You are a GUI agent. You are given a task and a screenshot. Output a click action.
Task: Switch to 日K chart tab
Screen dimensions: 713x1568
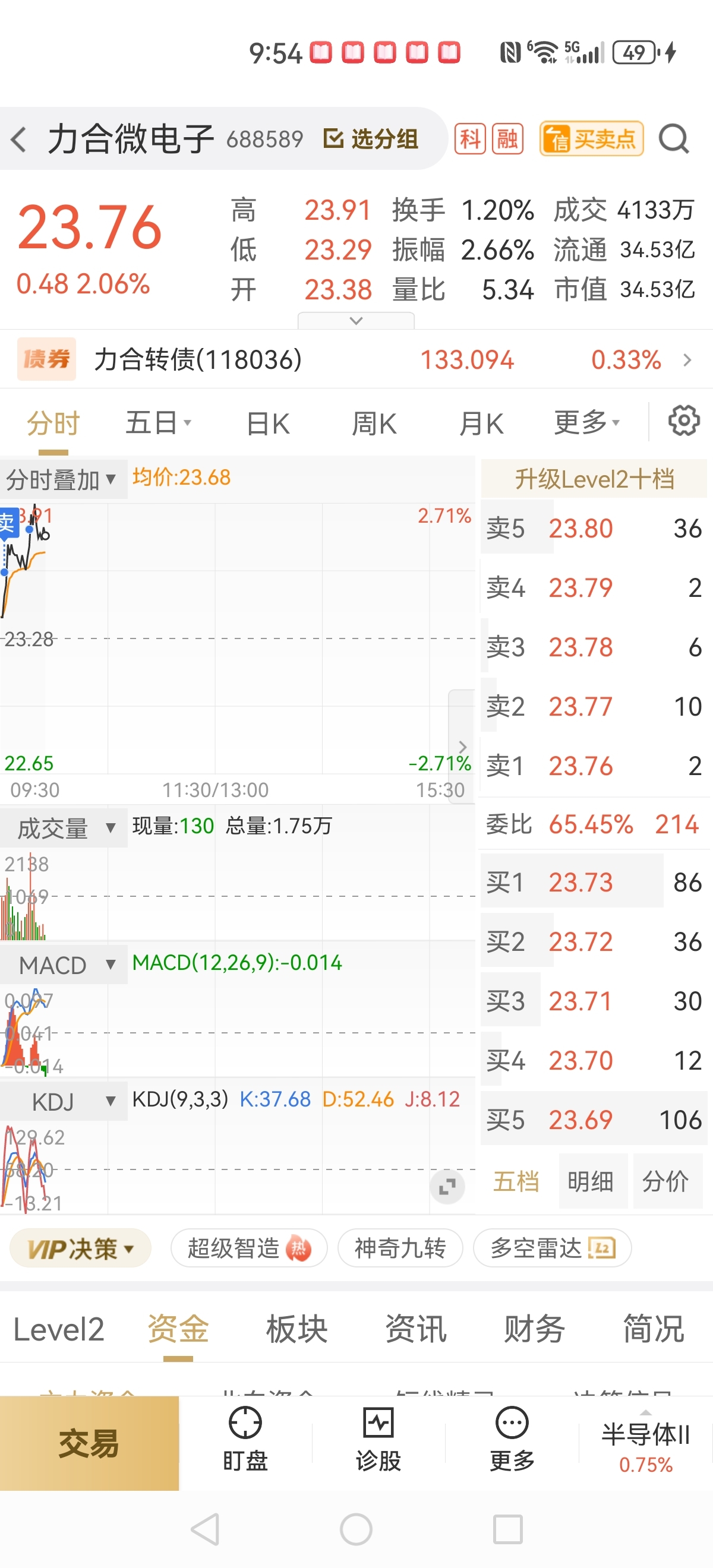click(269, 423)
